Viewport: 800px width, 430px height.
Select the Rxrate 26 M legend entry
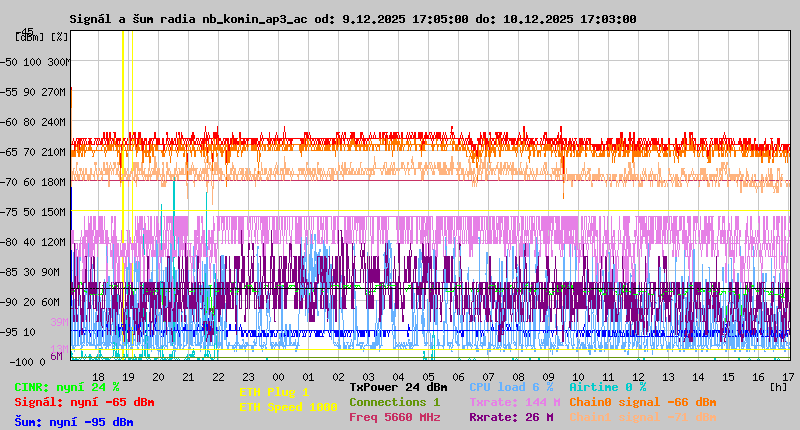[x=511, y=417]
